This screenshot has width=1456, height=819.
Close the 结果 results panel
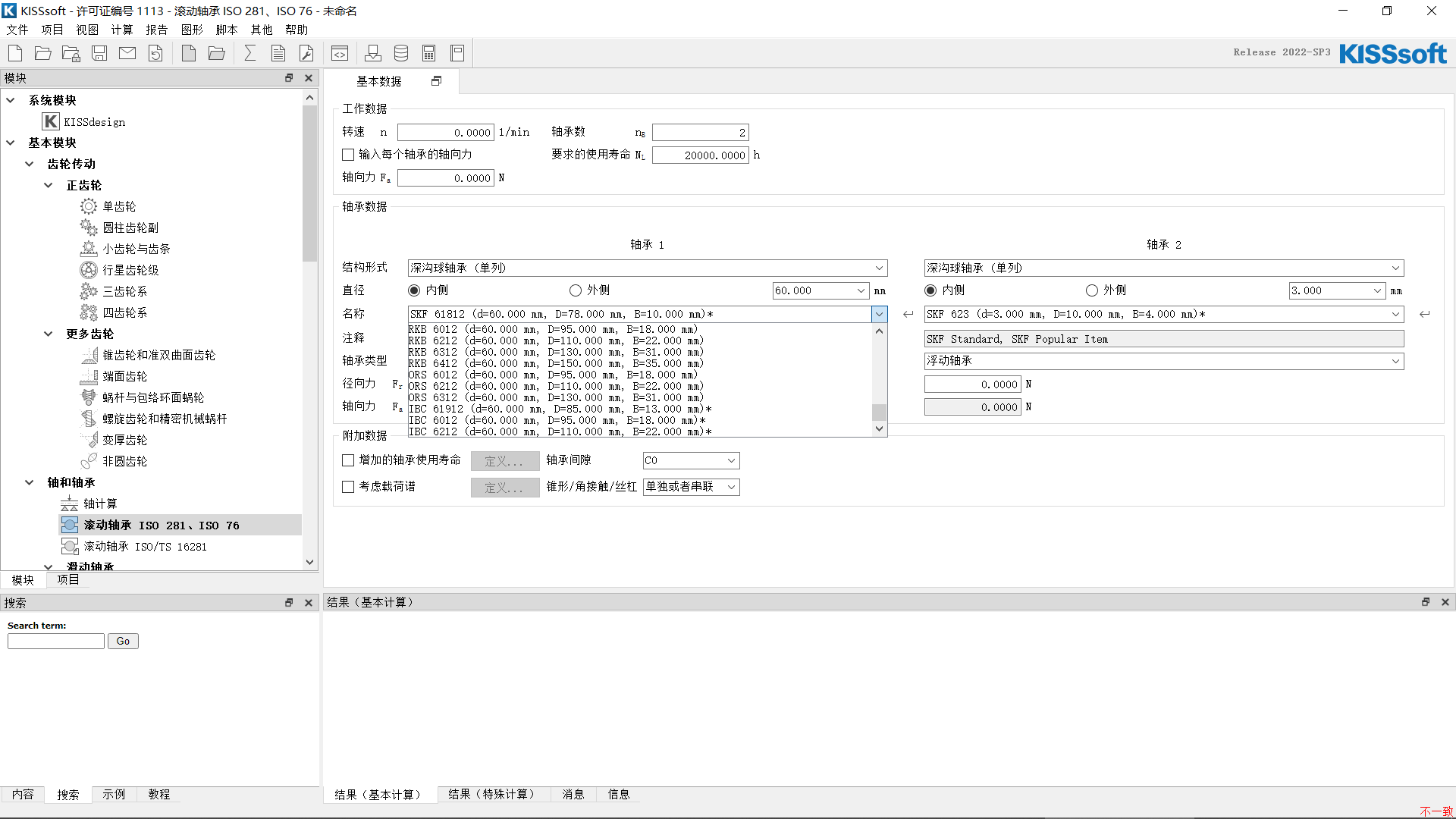click(x=1445, y=602)
